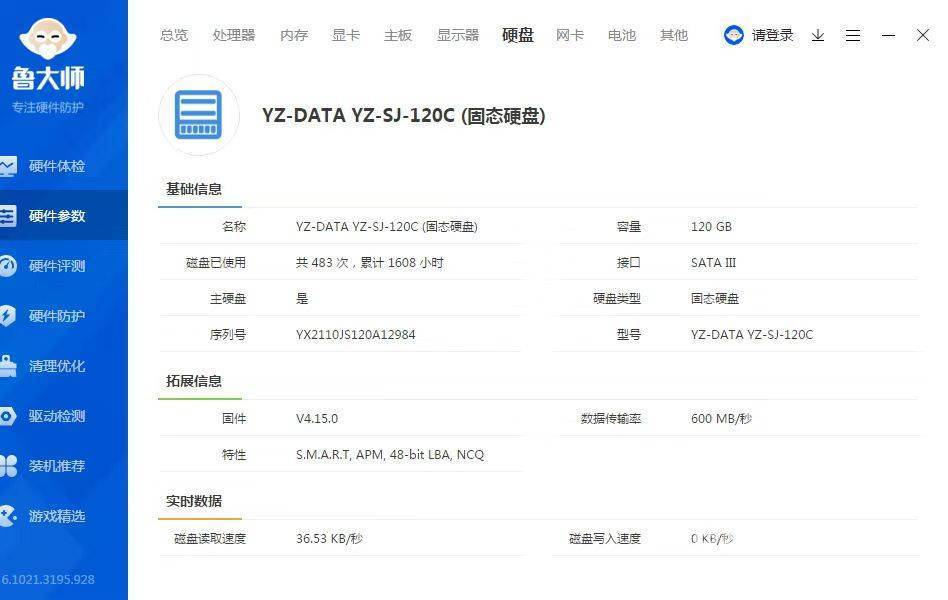Click the features value S.M.A.R.T, APM
Viewport: 948px width, 600px height.
tap(390, 454)
